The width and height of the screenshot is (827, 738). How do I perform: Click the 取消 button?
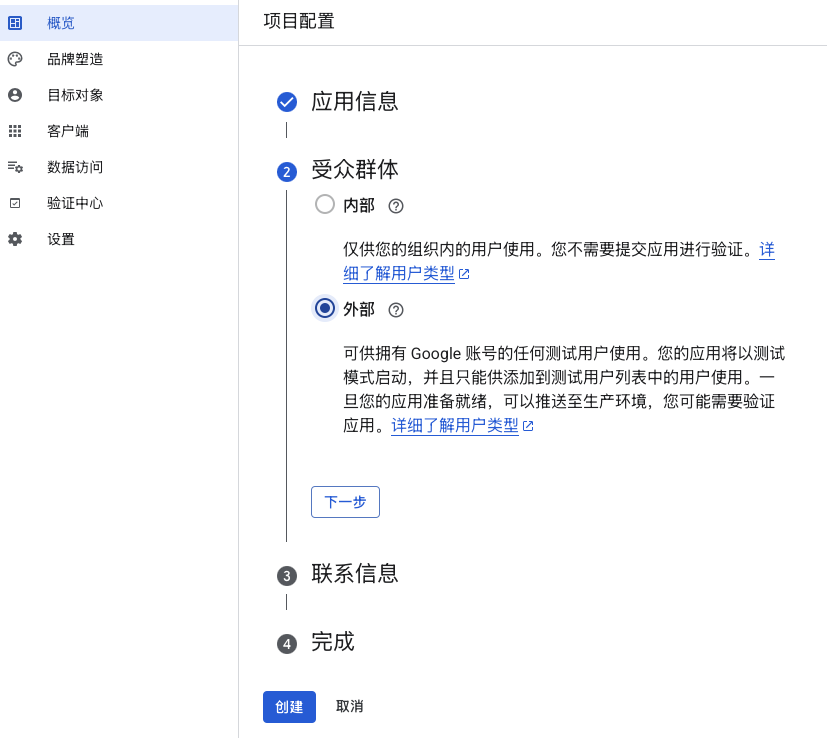(x=349, y=706)
